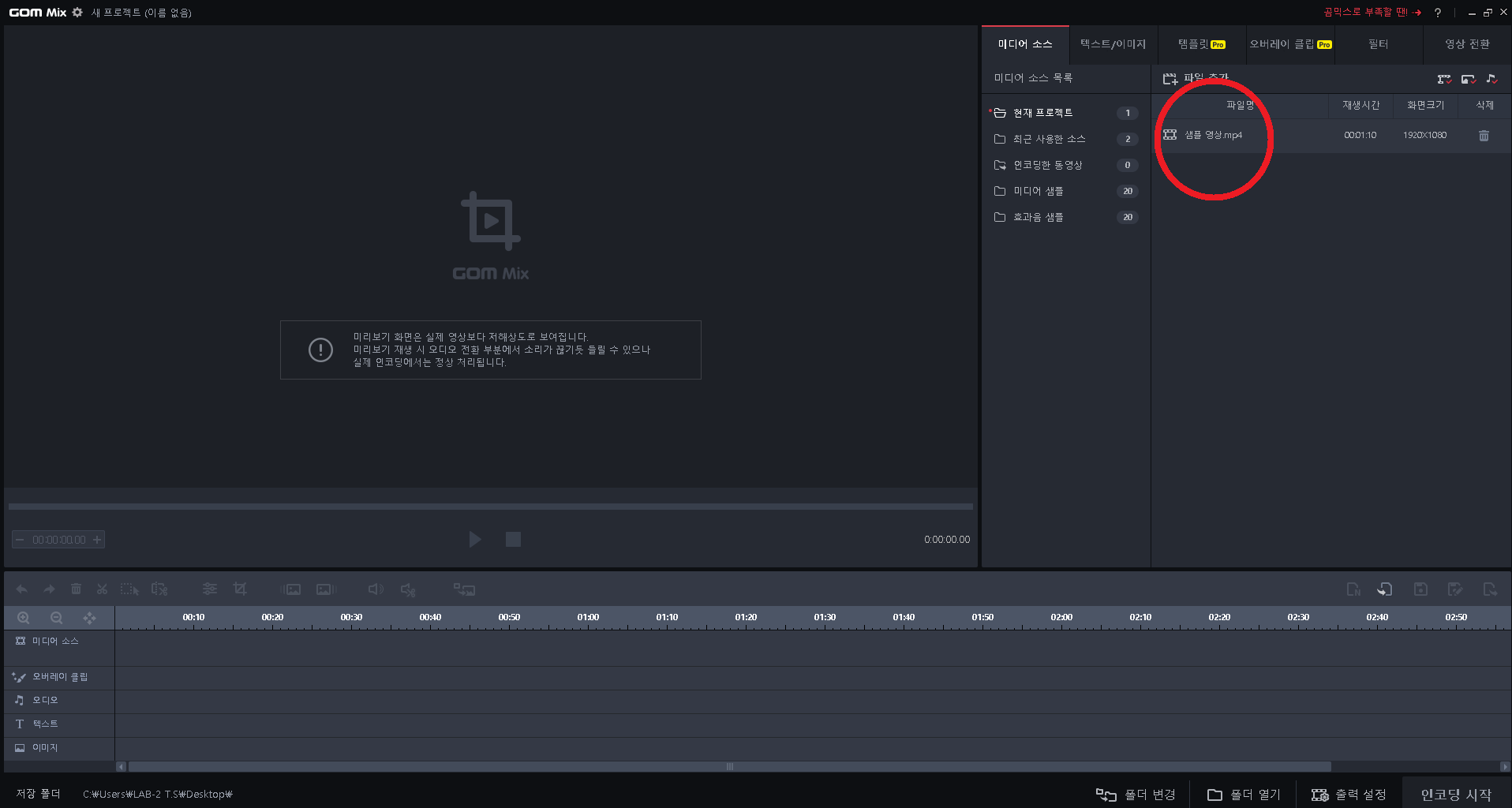Click the redo arrow in the timeline toolbar
1512x808 pixels.
(x=49, y=589)
